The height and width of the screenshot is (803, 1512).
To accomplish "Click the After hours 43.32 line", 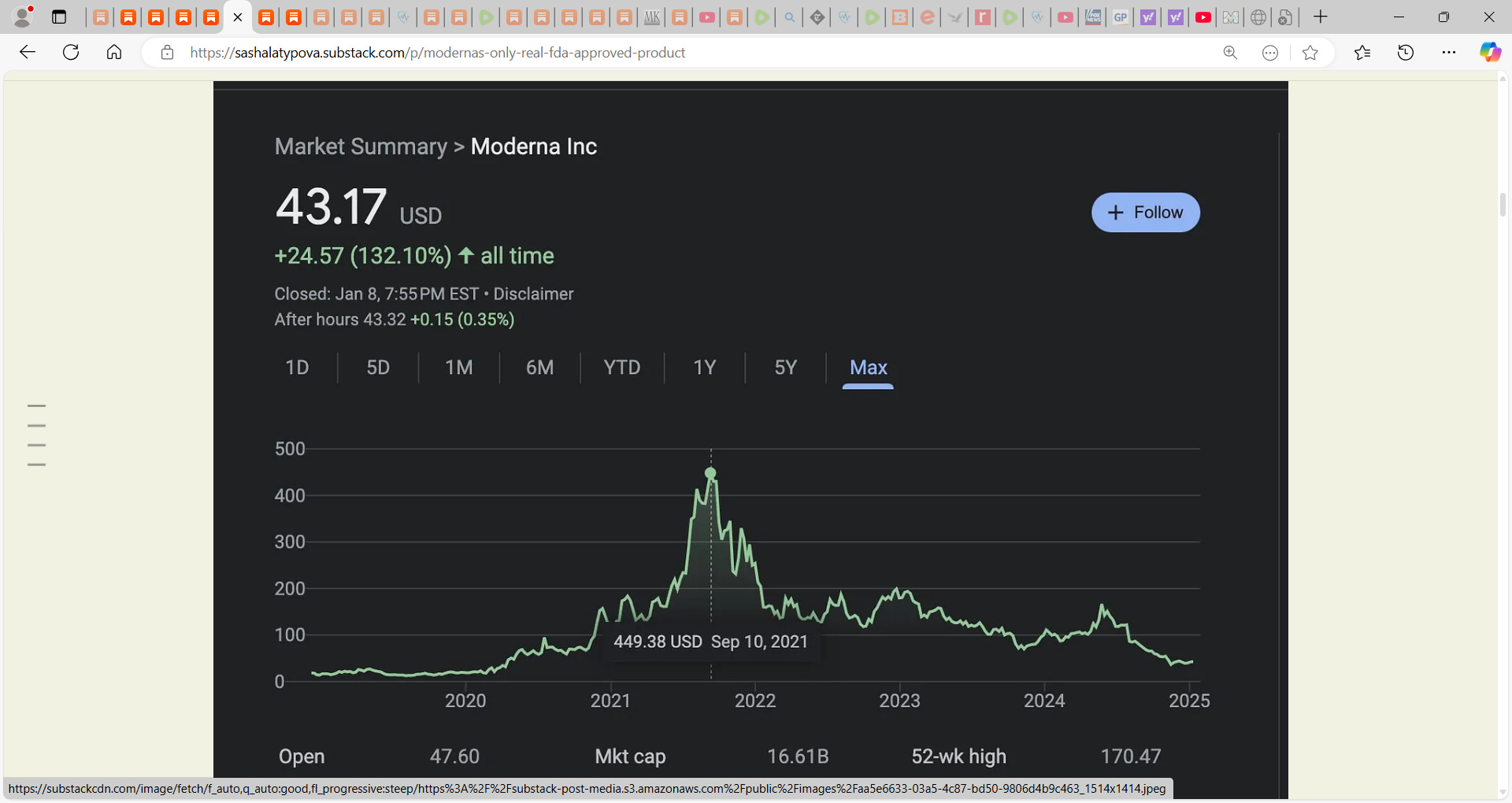I will tap(395, 320).
